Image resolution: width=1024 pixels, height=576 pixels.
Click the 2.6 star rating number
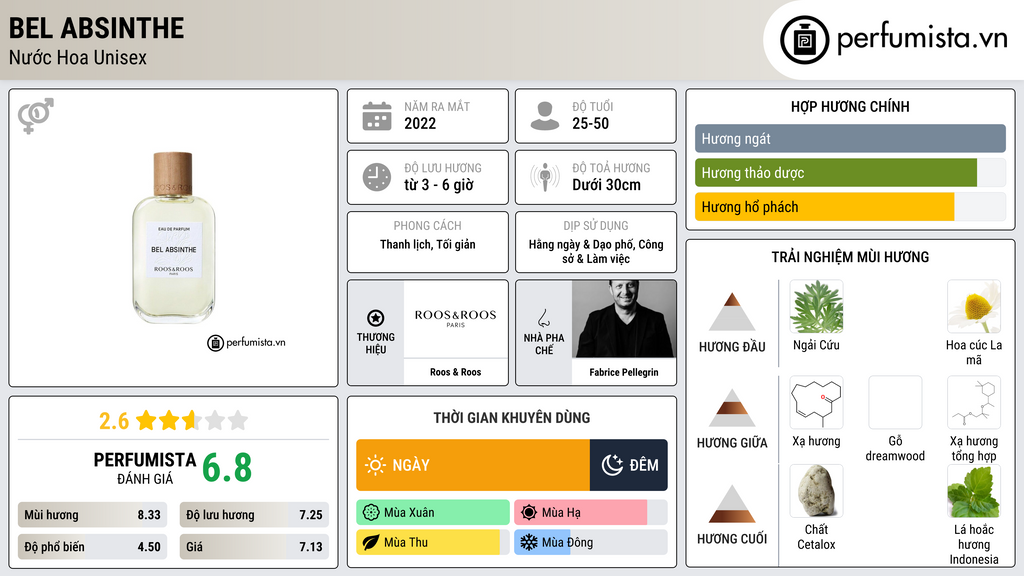pos(114,421)
